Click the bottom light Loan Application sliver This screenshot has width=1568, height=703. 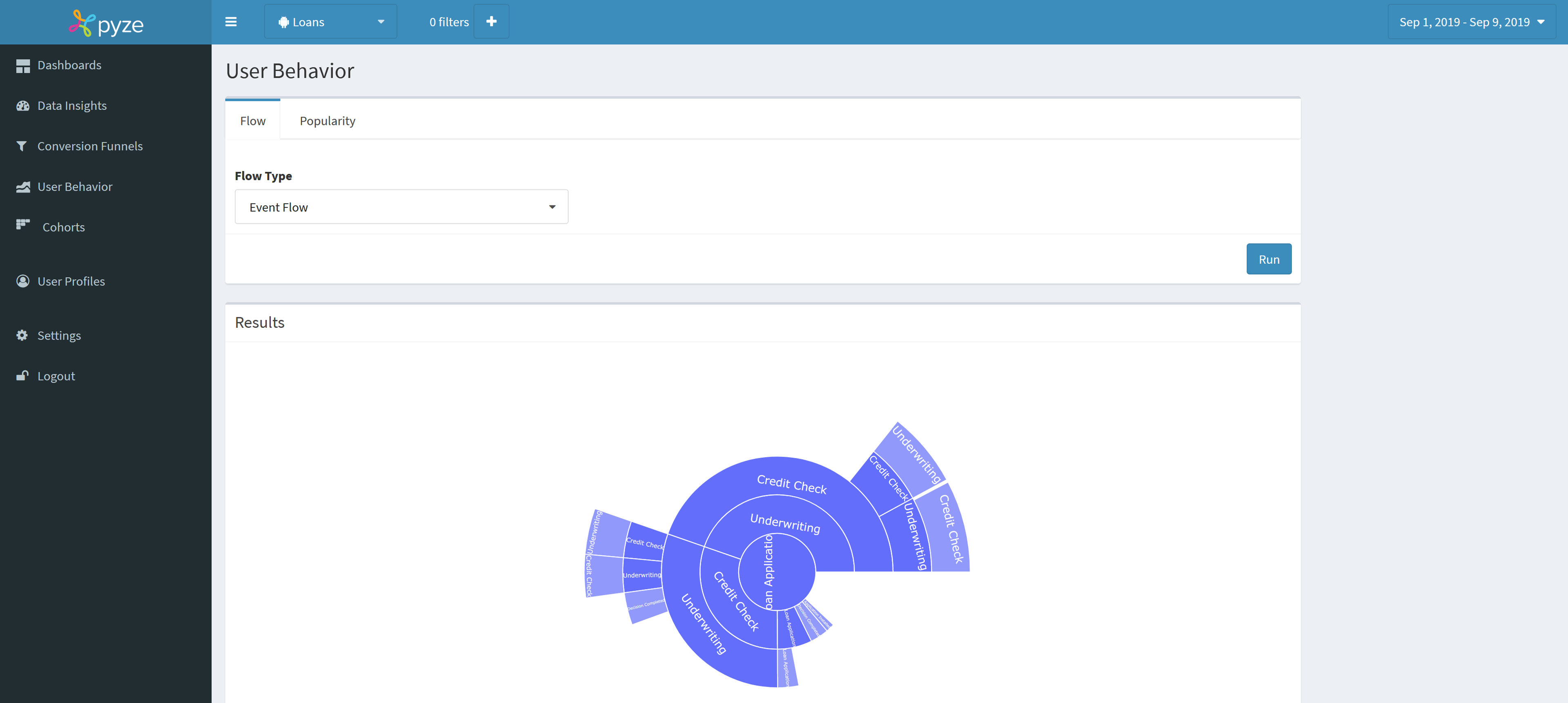(787, 668)
